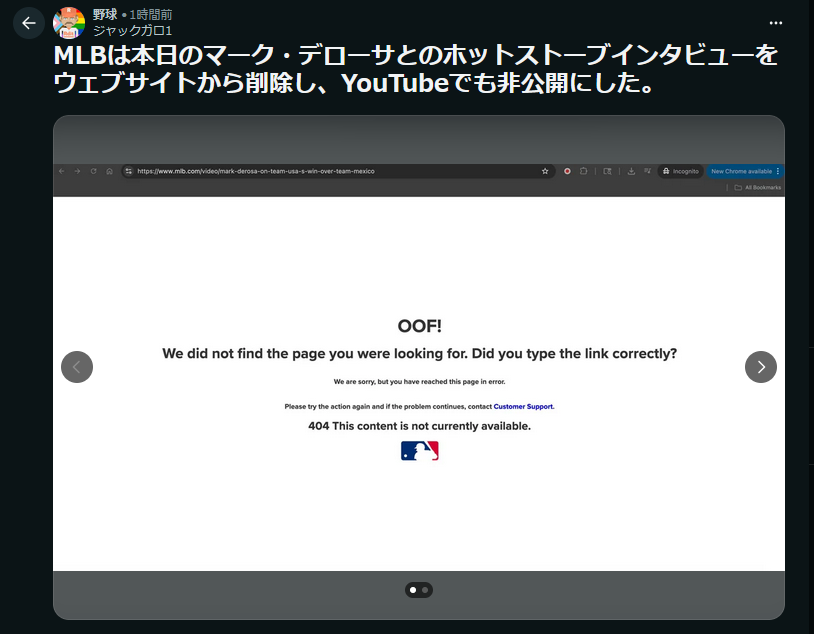Click the 1時間前 timestamp
814x634 pixels.
pyautogui.click(x=149, y=15)
